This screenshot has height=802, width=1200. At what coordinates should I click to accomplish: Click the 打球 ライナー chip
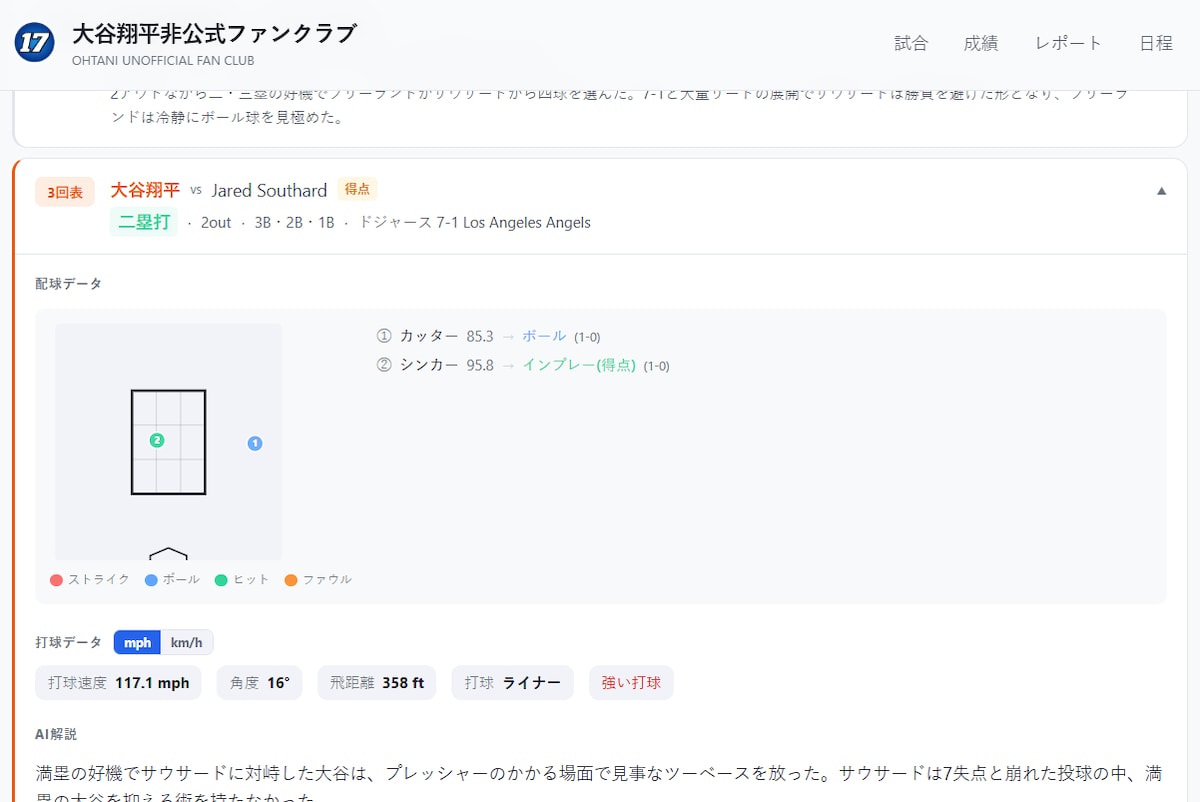(x=512, y=683)
